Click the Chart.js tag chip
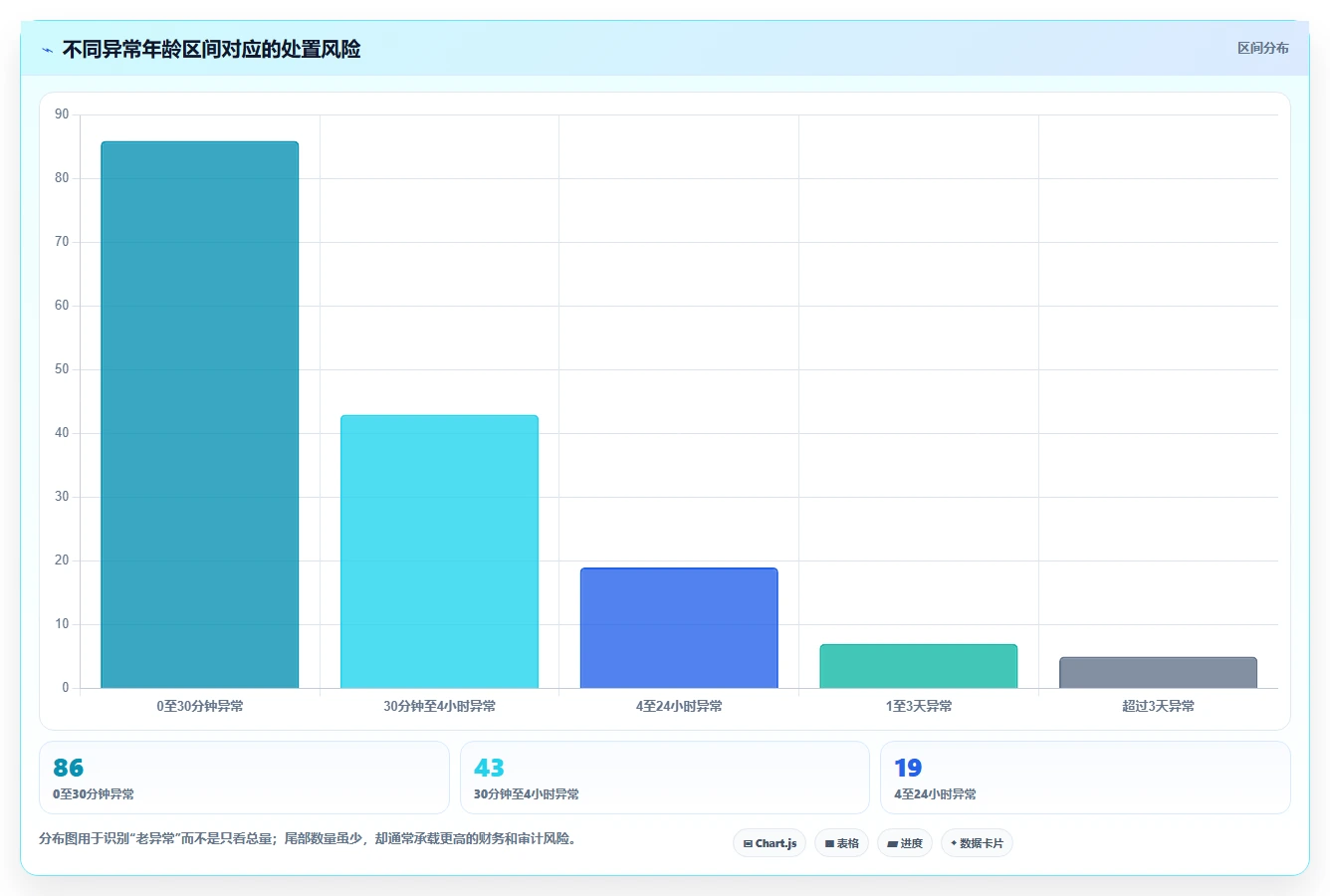Viewport: 1330px width, 896px height. click(x=770, y=843)
